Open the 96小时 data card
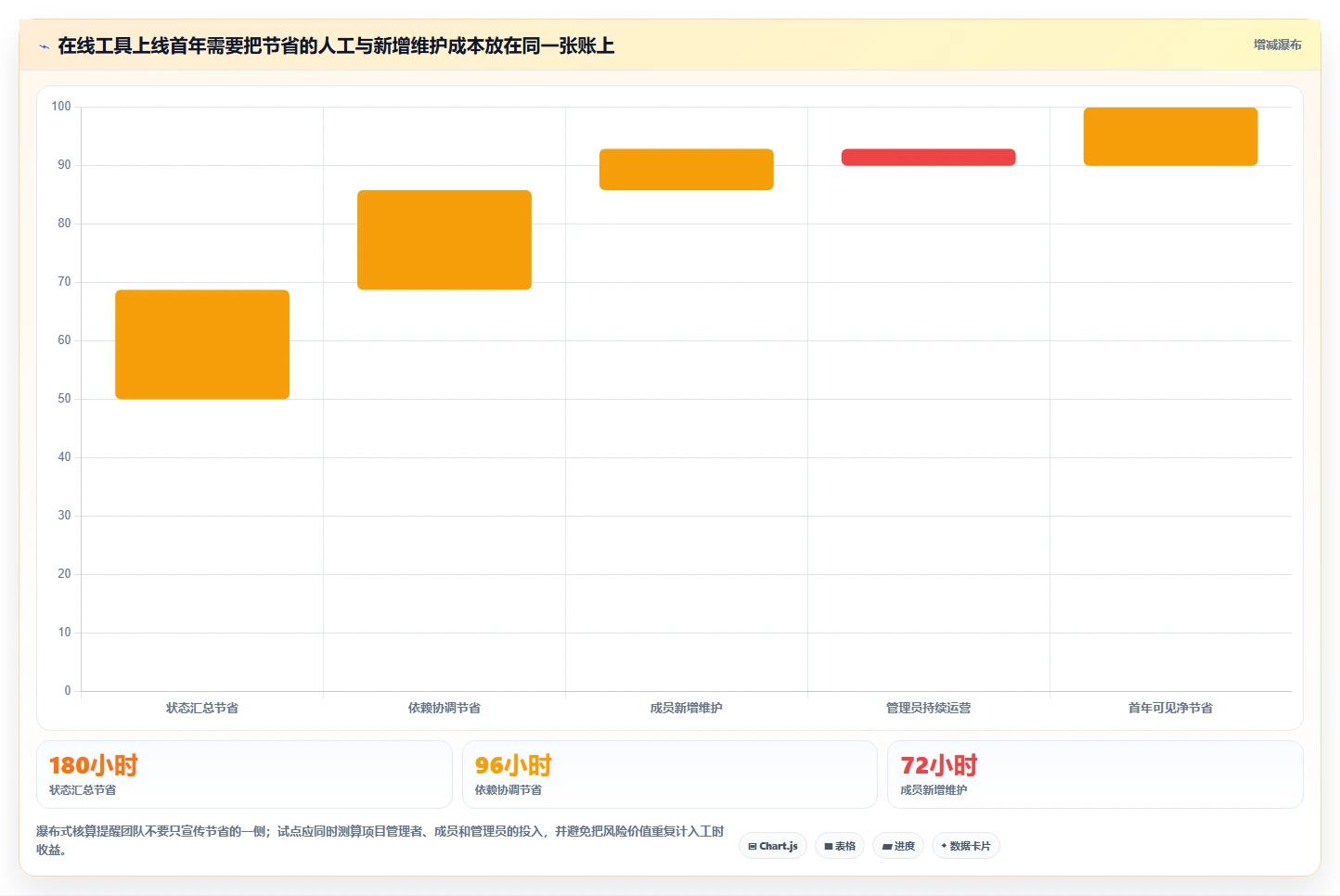Screen dimensions: 1340x896 [x=670, y=774]
